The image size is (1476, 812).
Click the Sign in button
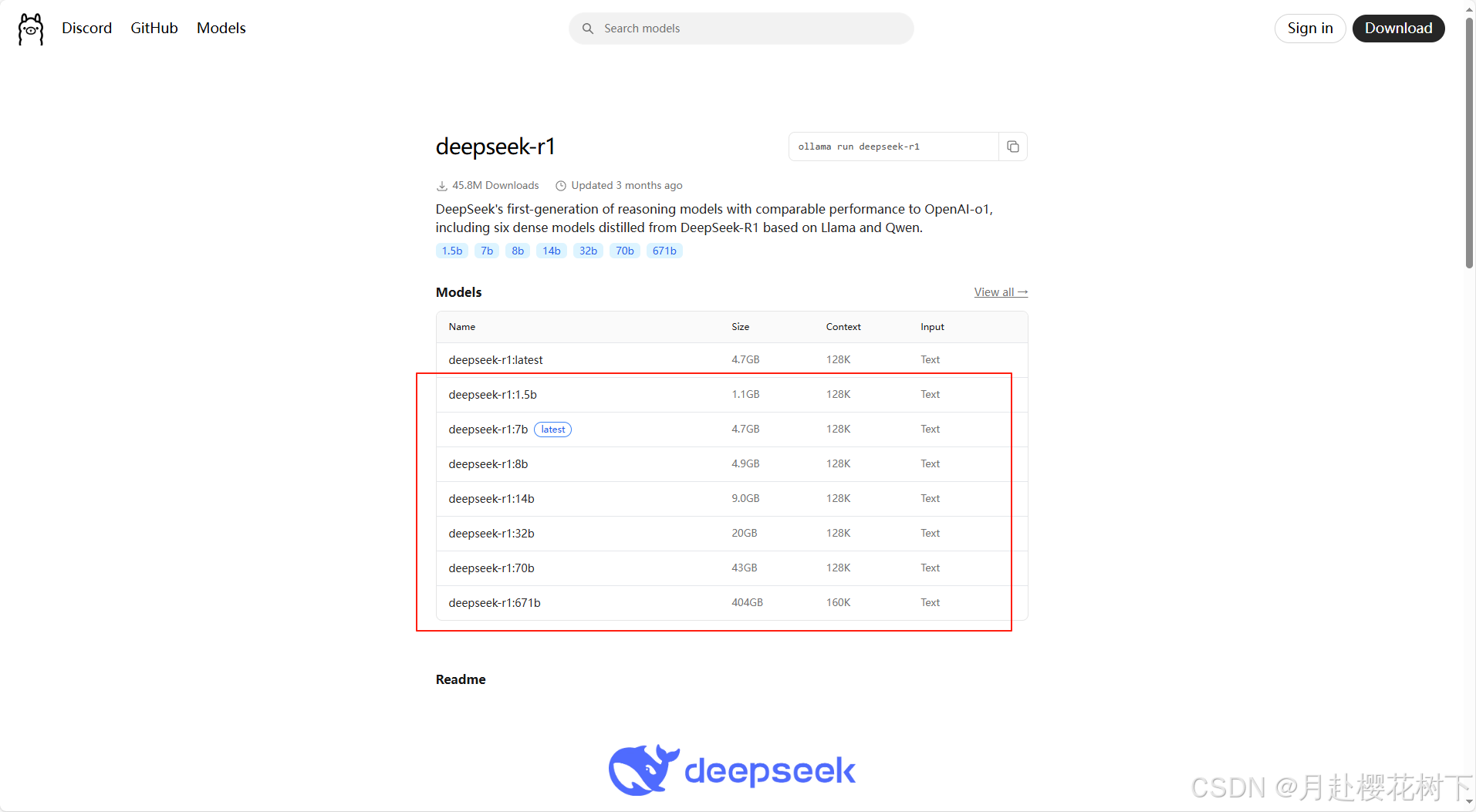pyautogui.click(x=1310, y=29)
